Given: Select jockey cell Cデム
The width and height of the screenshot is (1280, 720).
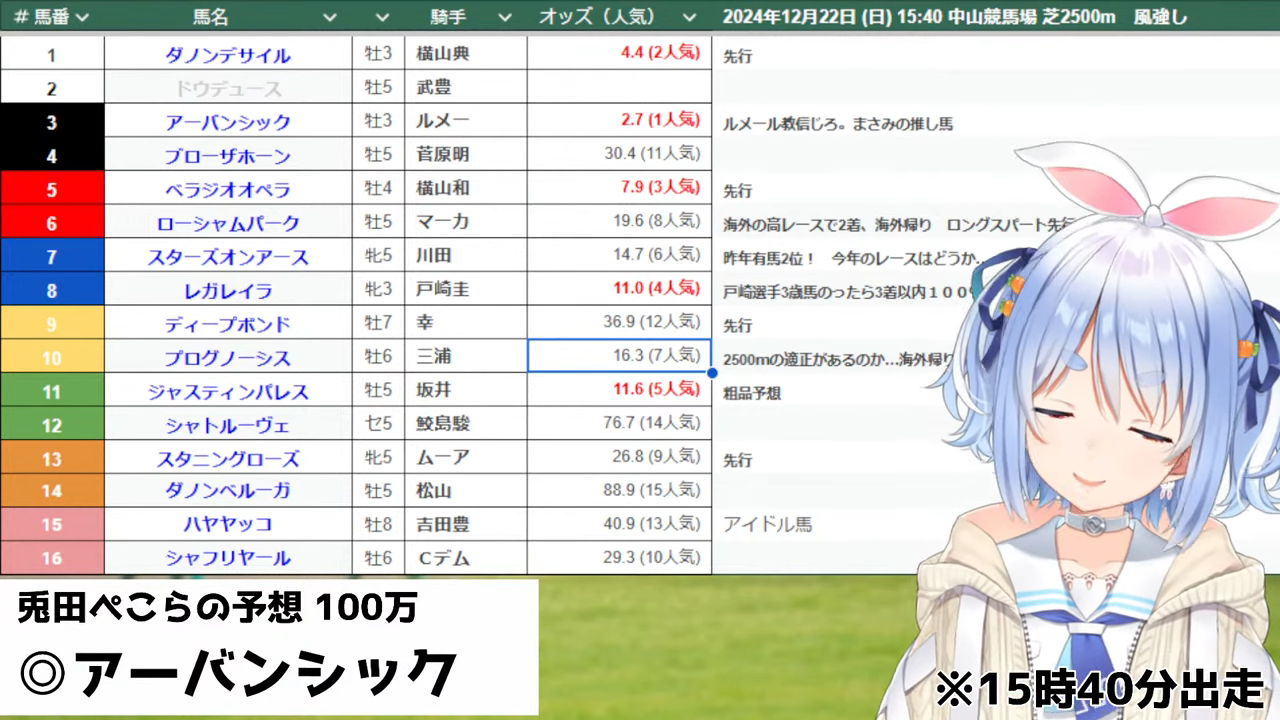Looking at the screenshot, I should click(466, 557).
